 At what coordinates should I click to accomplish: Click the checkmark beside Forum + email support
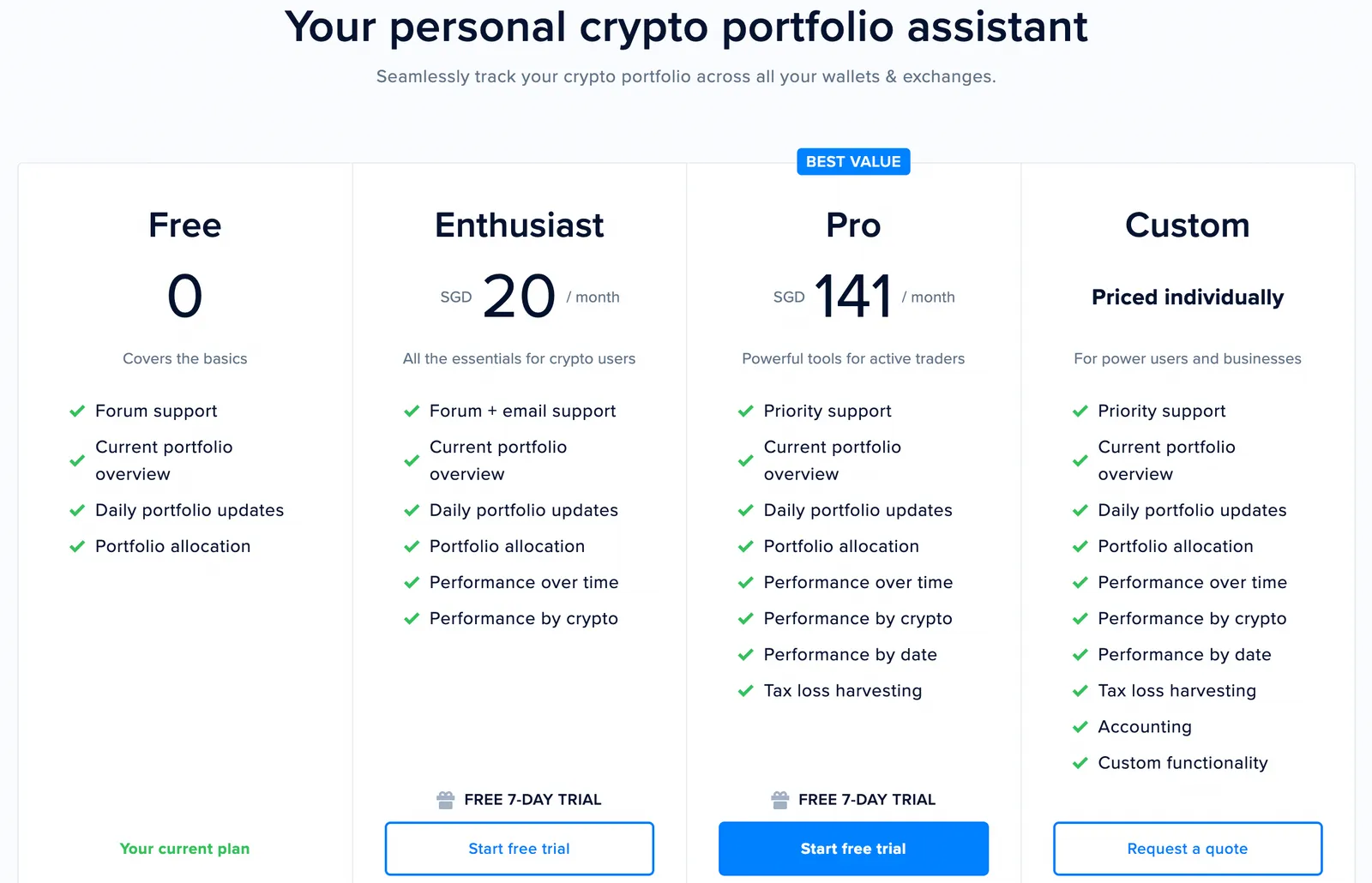coord(412,411)
